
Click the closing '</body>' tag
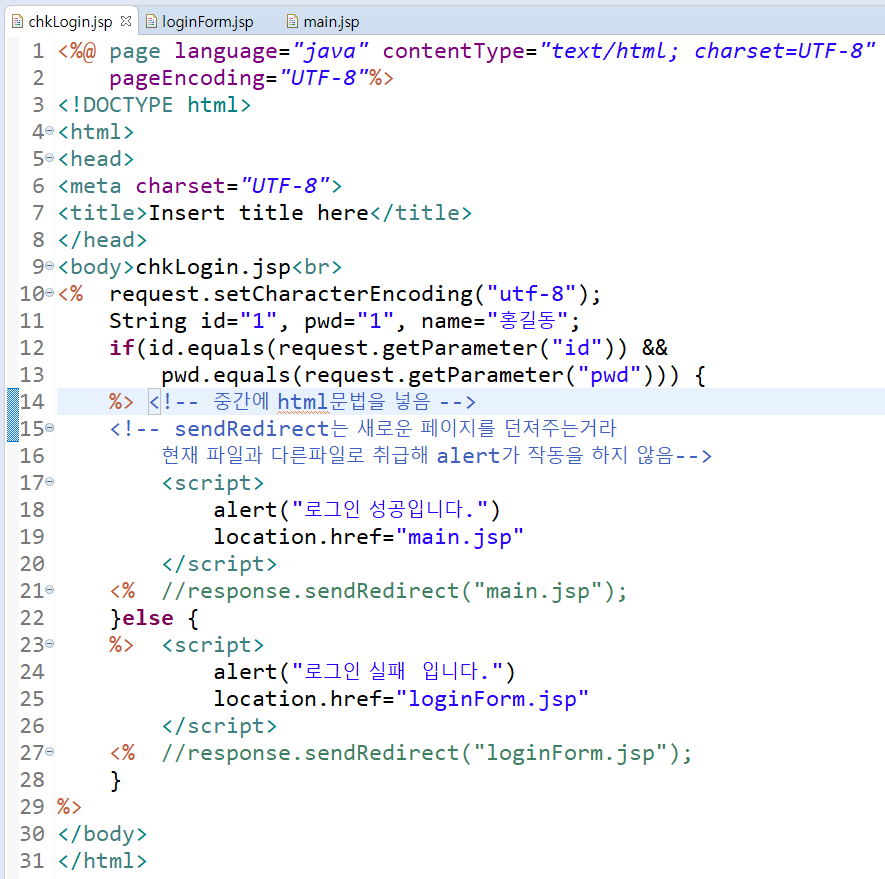pos(102,834)
